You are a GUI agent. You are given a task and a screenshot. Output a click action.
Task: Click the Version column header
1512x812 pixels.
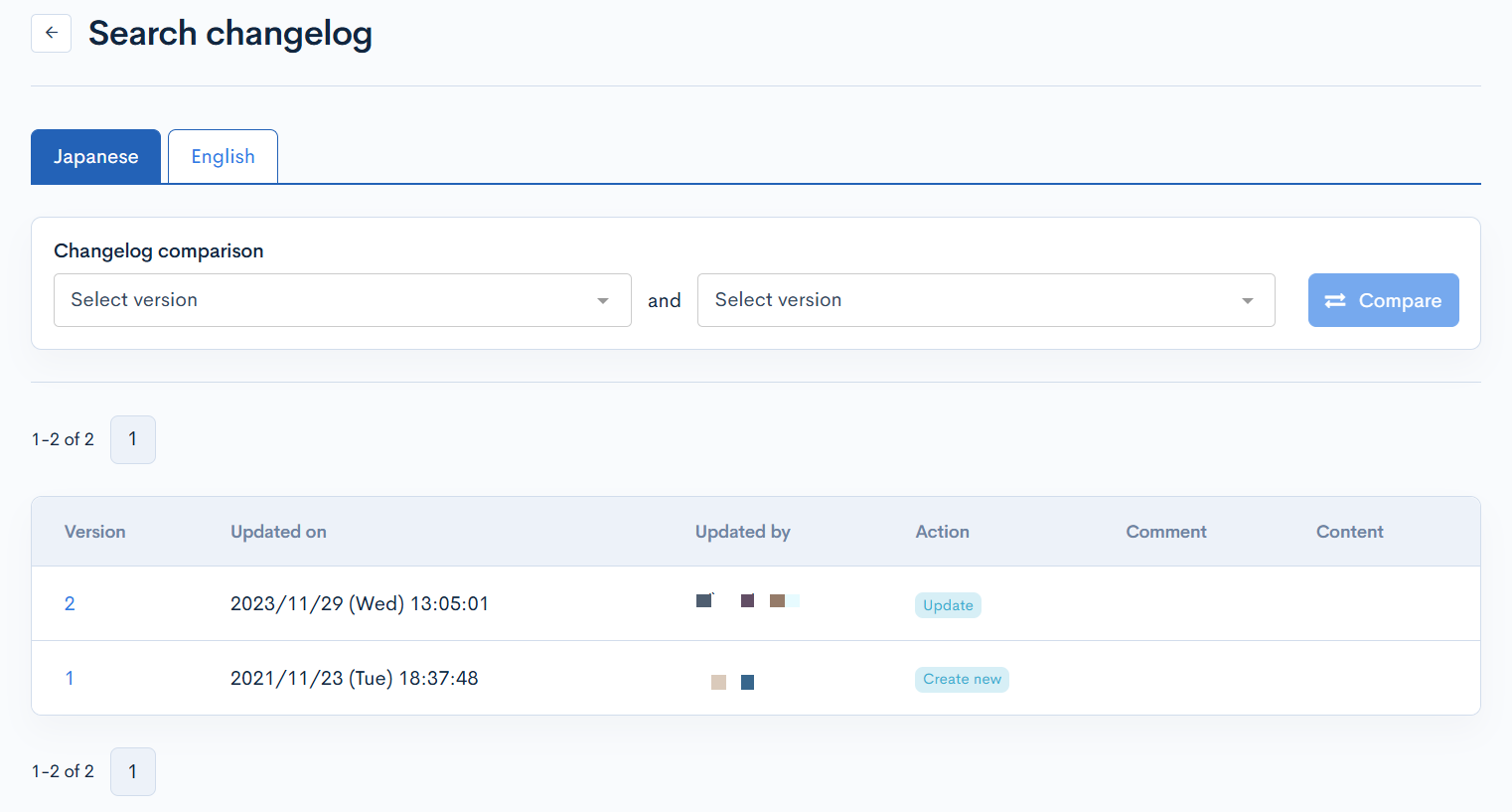click(95, 532)
